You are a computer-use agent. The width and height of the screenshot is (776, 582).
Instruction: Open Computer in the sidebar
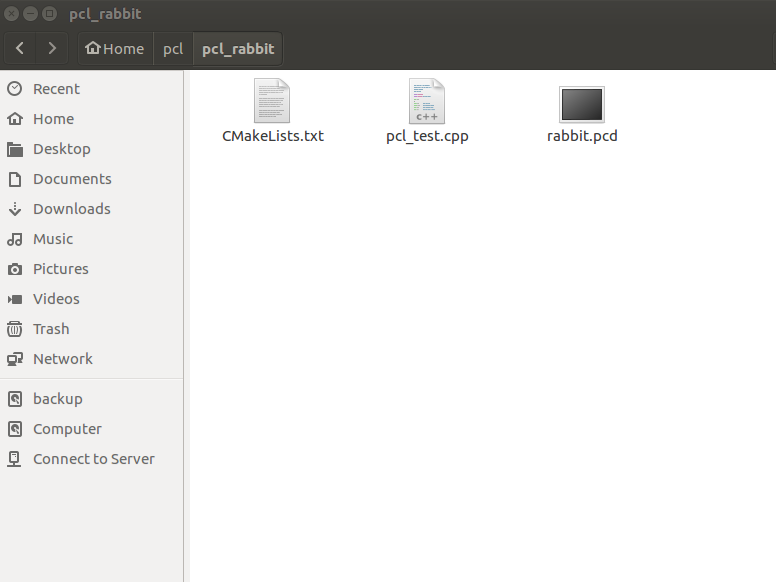click(x=92, y=429)
